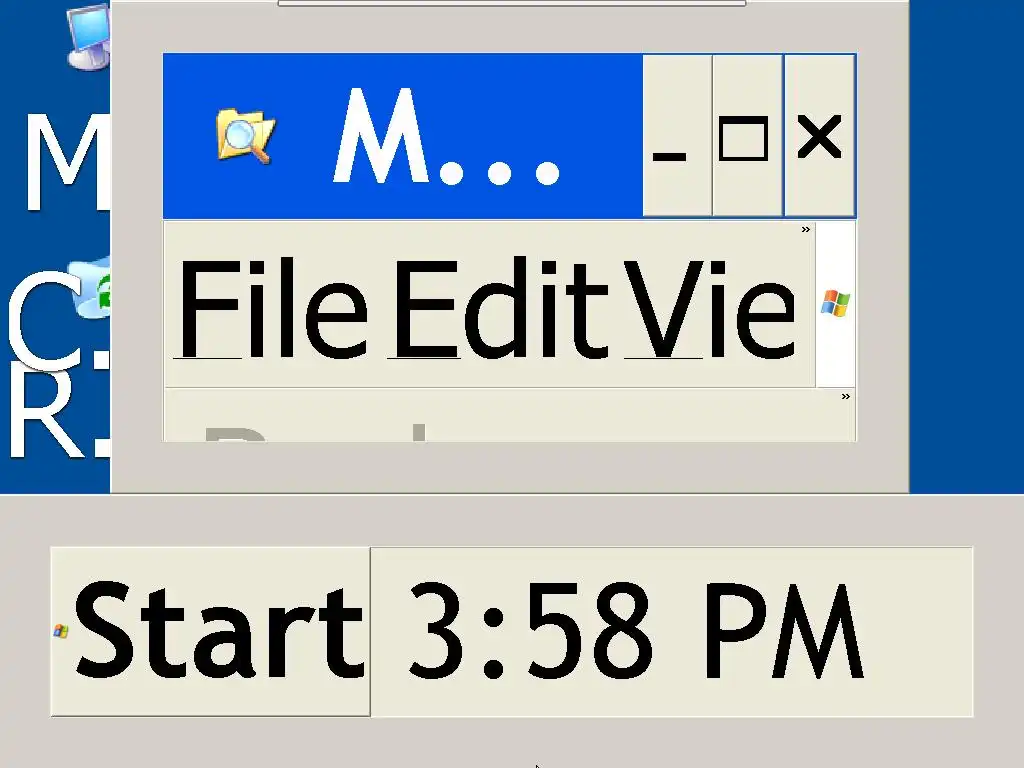
Task: Expand hidden menu items via menu bar chevron
Action: coord(805,229)
